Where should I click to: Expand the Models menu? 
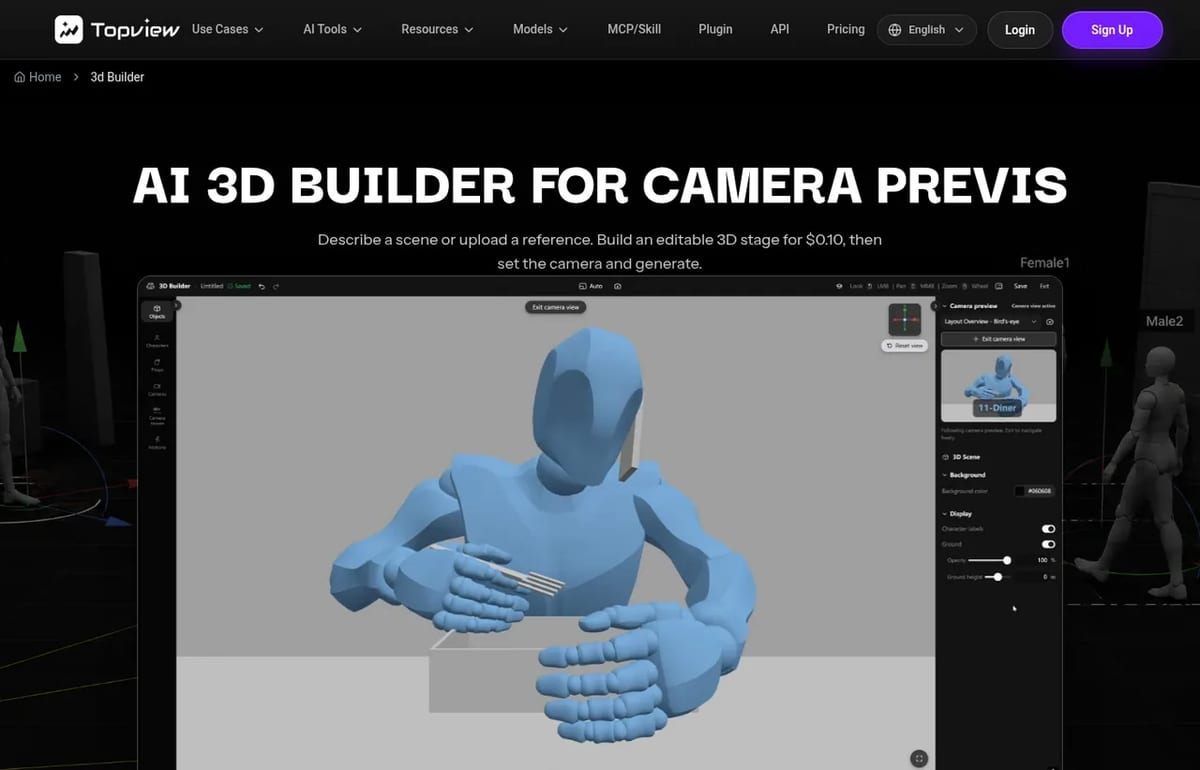[540, 29]
